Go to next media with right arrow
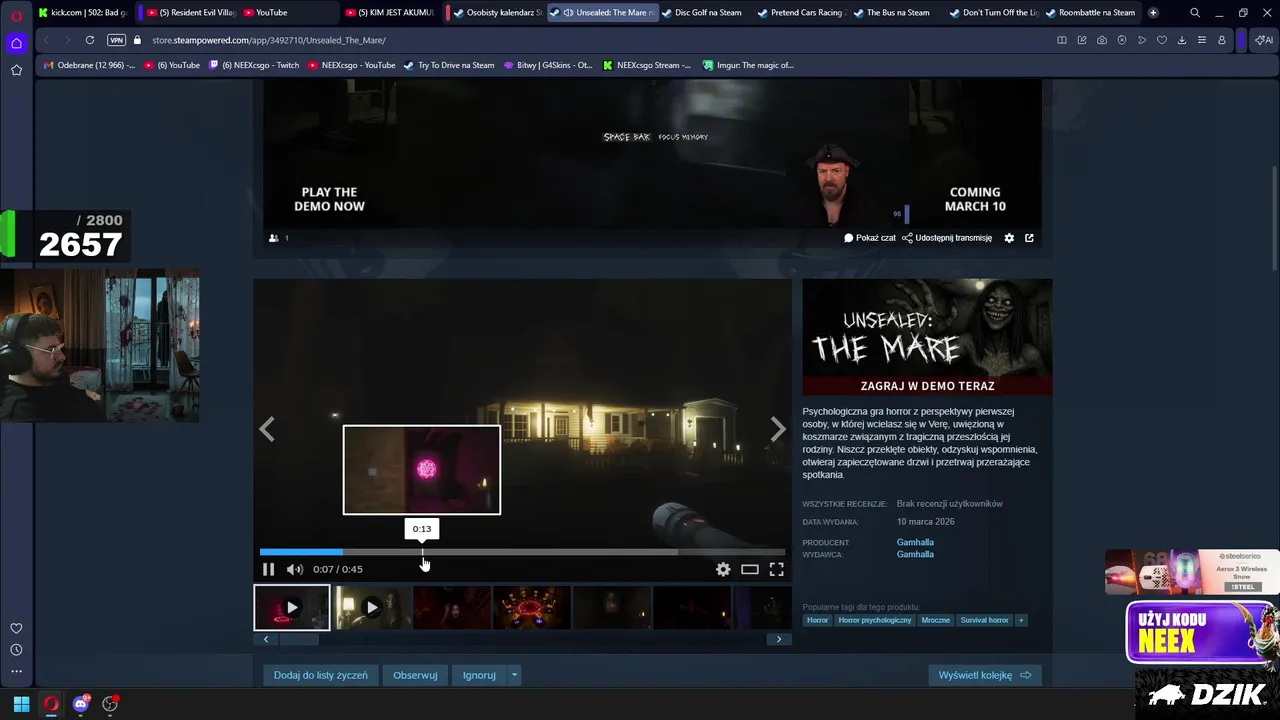The height and width of the screenshot is (720, 1280). (x=778, y=429)
